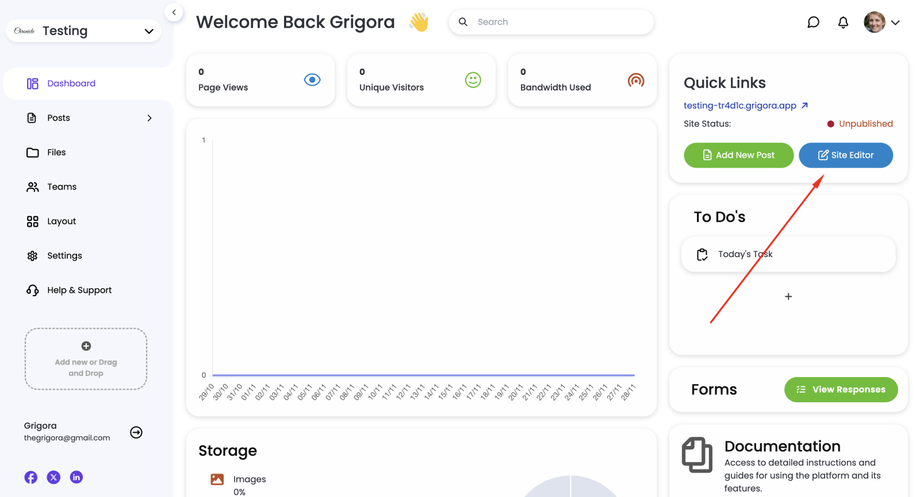Open Settings from the sidebar
The image size is (920, 497).
64,256
